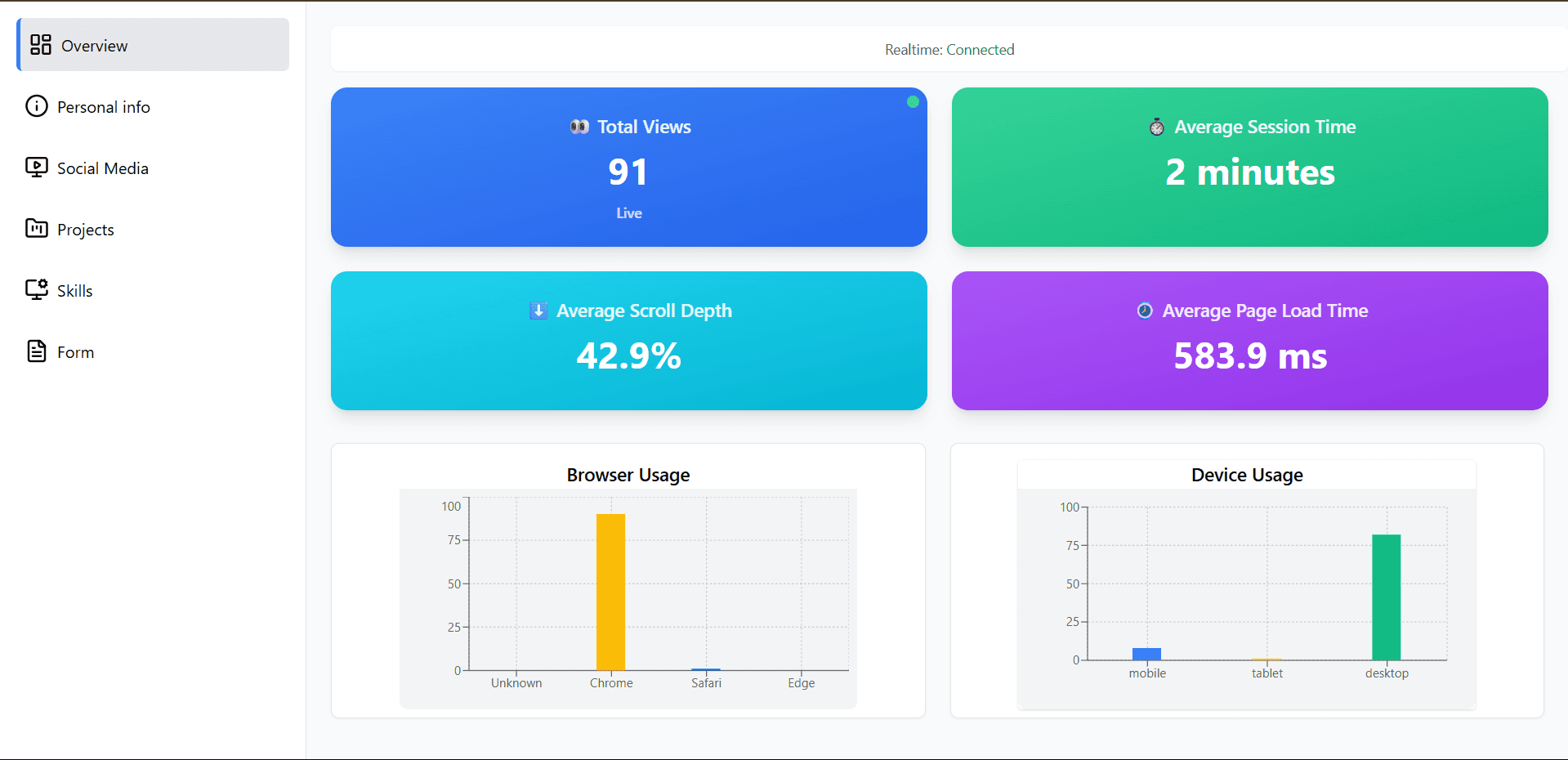1568x760 pixels.
Task: Click the mobile bar in Device Usage chart
Action: tap(1146, 654)
